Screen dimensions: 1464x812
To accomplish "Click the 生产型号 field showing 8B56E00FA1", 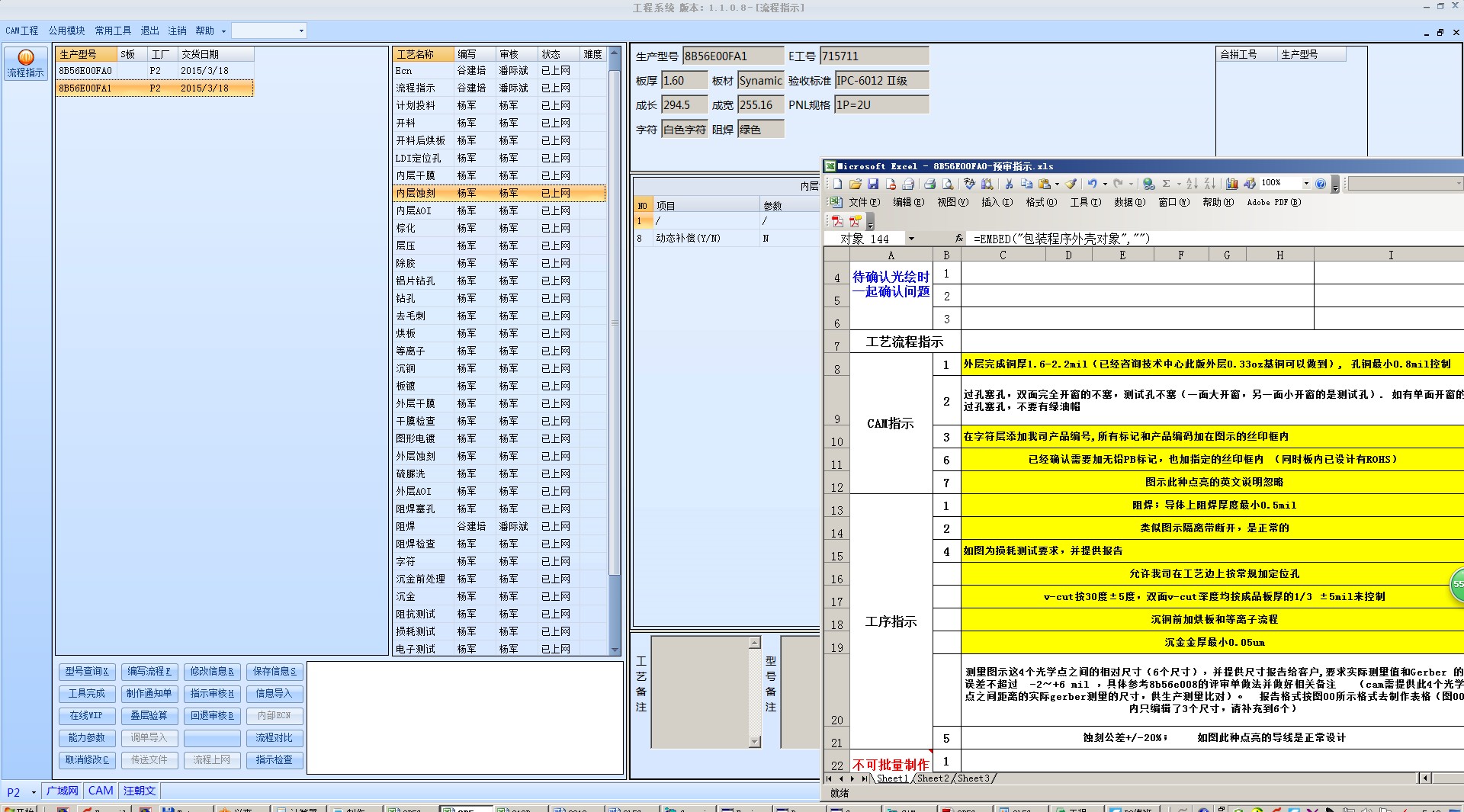I will pyautogui.click(x=733, y=56).
